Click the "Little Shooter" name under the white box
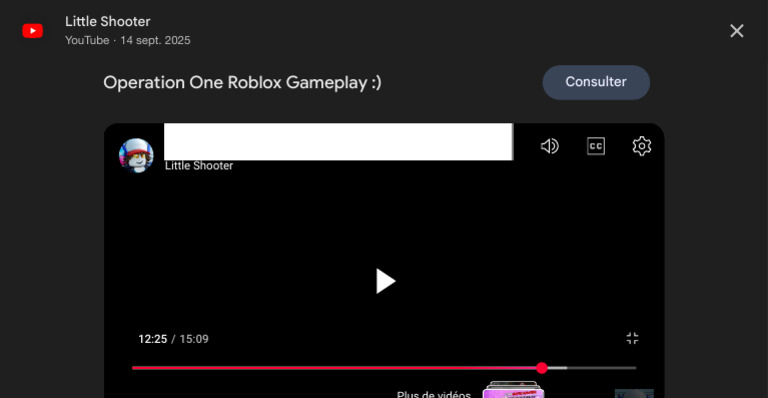The height and width of the screenshot is (398, 768). [x=199, y=166]
